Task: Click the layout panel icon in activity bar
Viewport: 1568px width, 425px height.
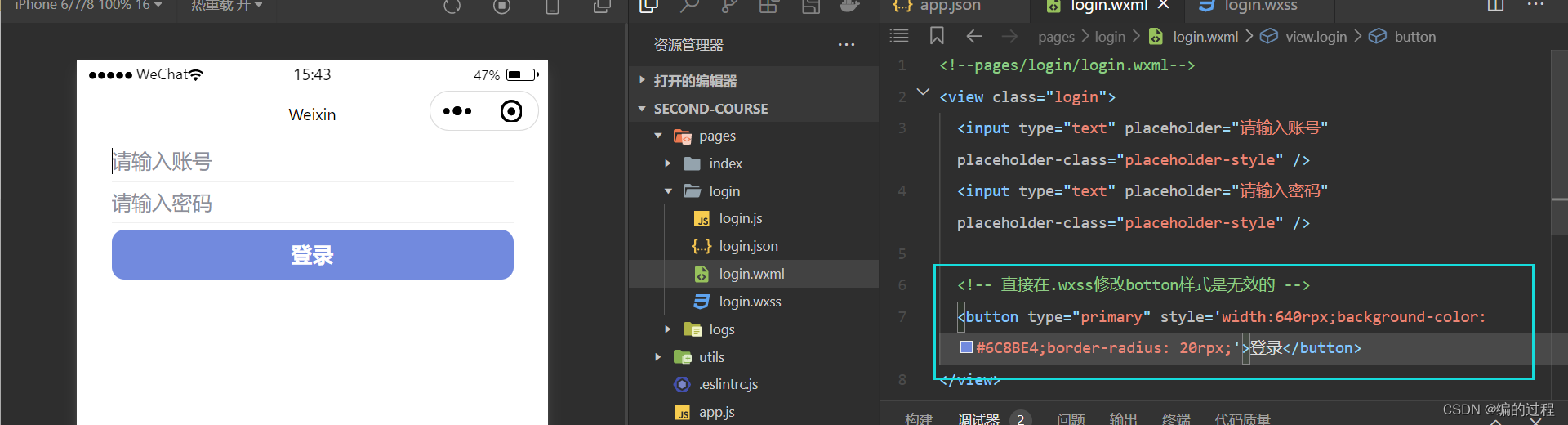Action: [810, 6]
